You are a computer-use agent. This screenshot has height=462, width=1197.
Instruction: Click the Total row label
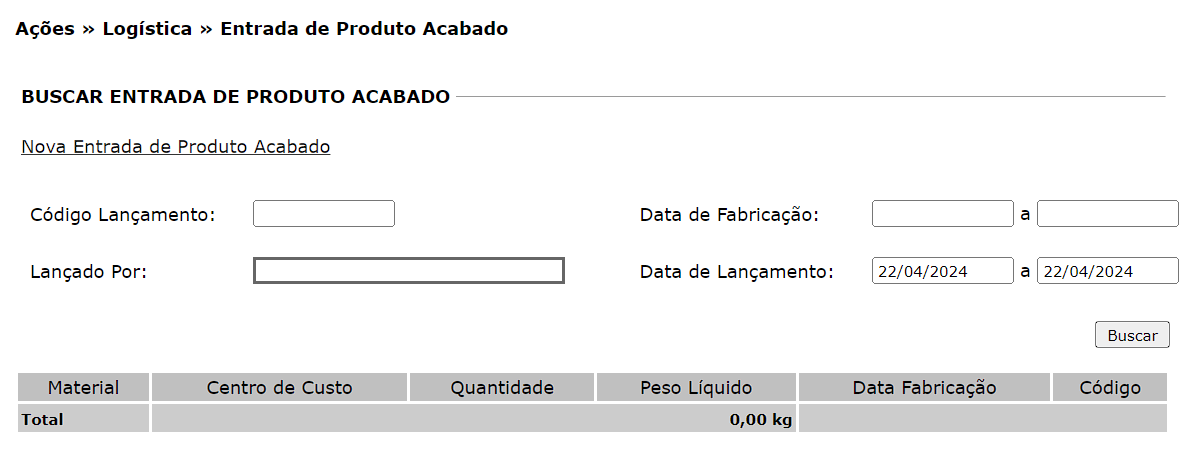pyautogui.click(x=43, y=420)
